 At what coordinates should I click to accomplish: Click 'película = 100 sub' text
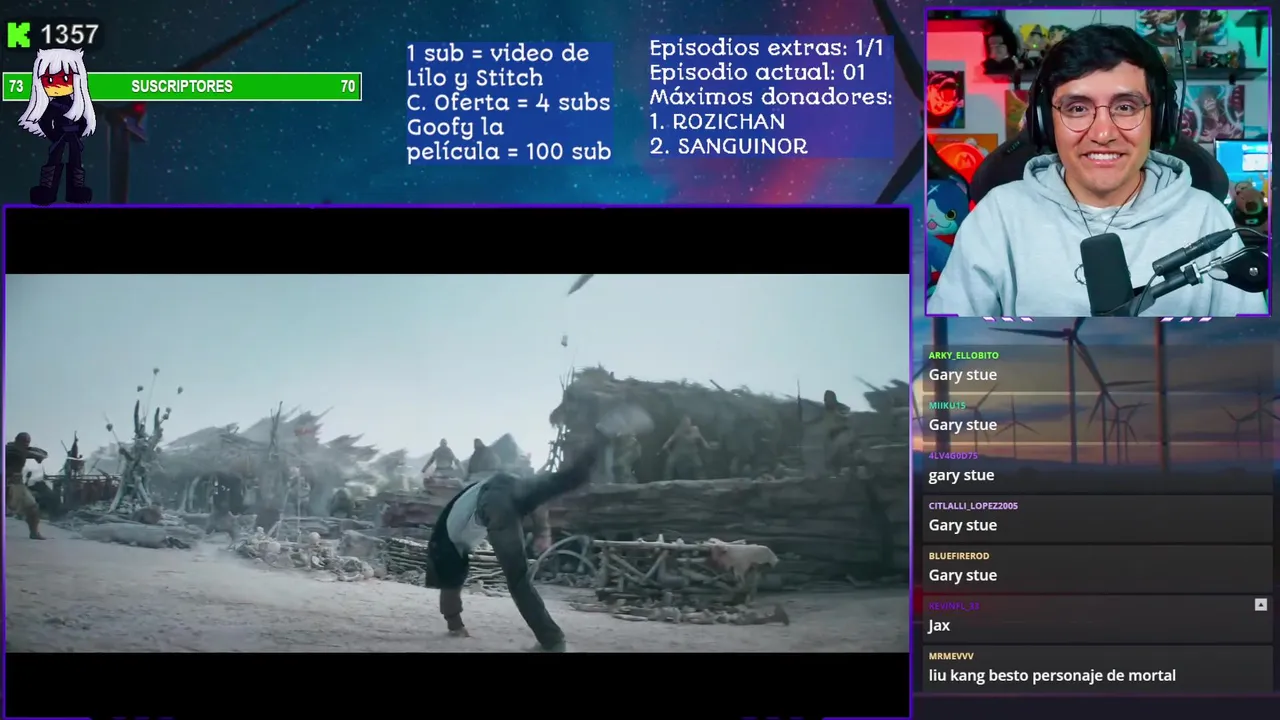(x=508, y=152)
